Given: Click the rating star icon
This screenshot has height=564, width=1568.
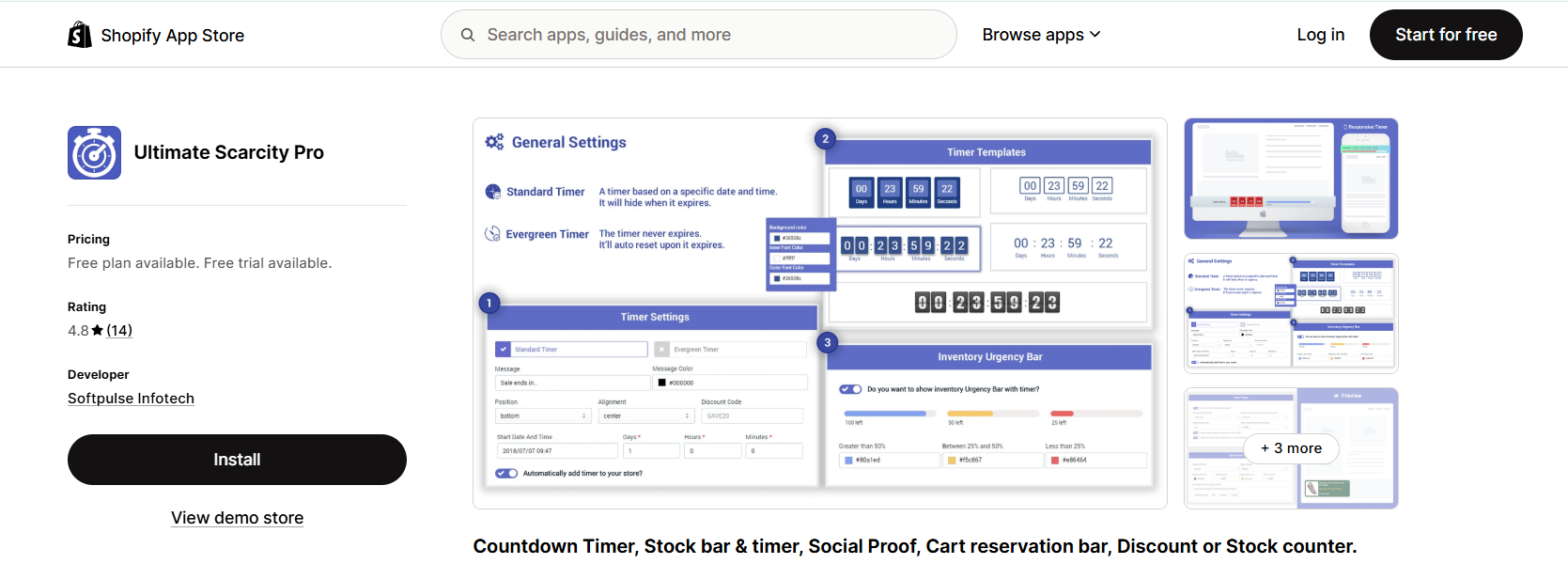Looking at the screenshot, I should [x=98, y=331].
